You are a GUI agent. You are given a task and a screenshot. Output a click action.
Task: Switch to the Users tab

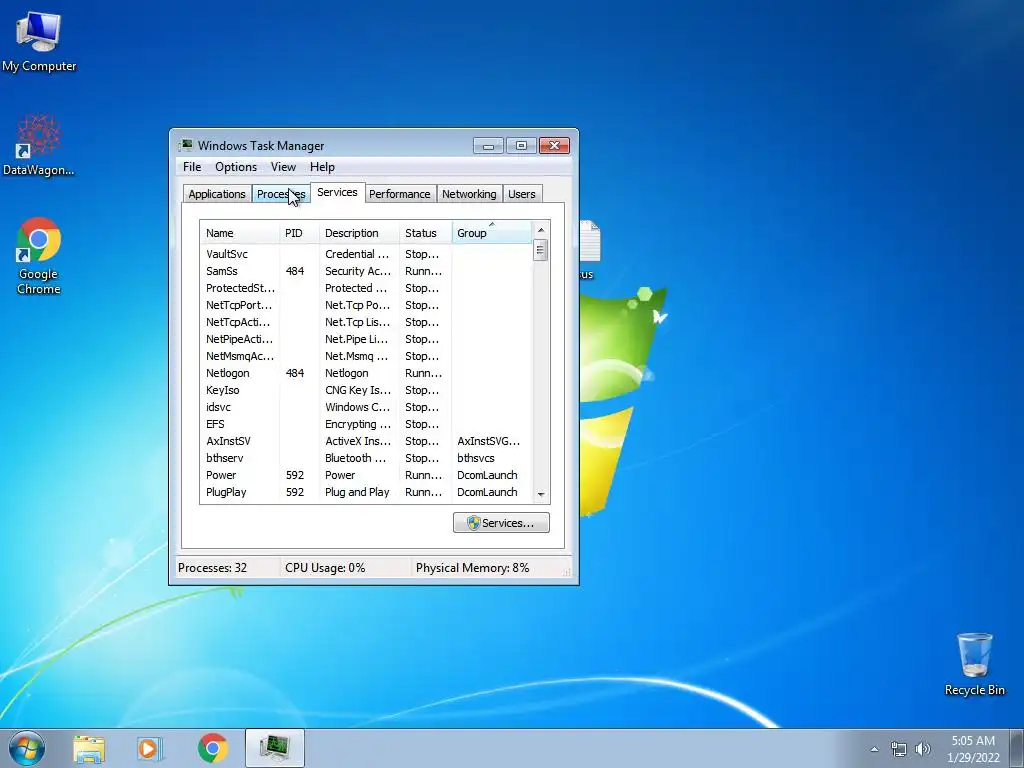[521, 194]
